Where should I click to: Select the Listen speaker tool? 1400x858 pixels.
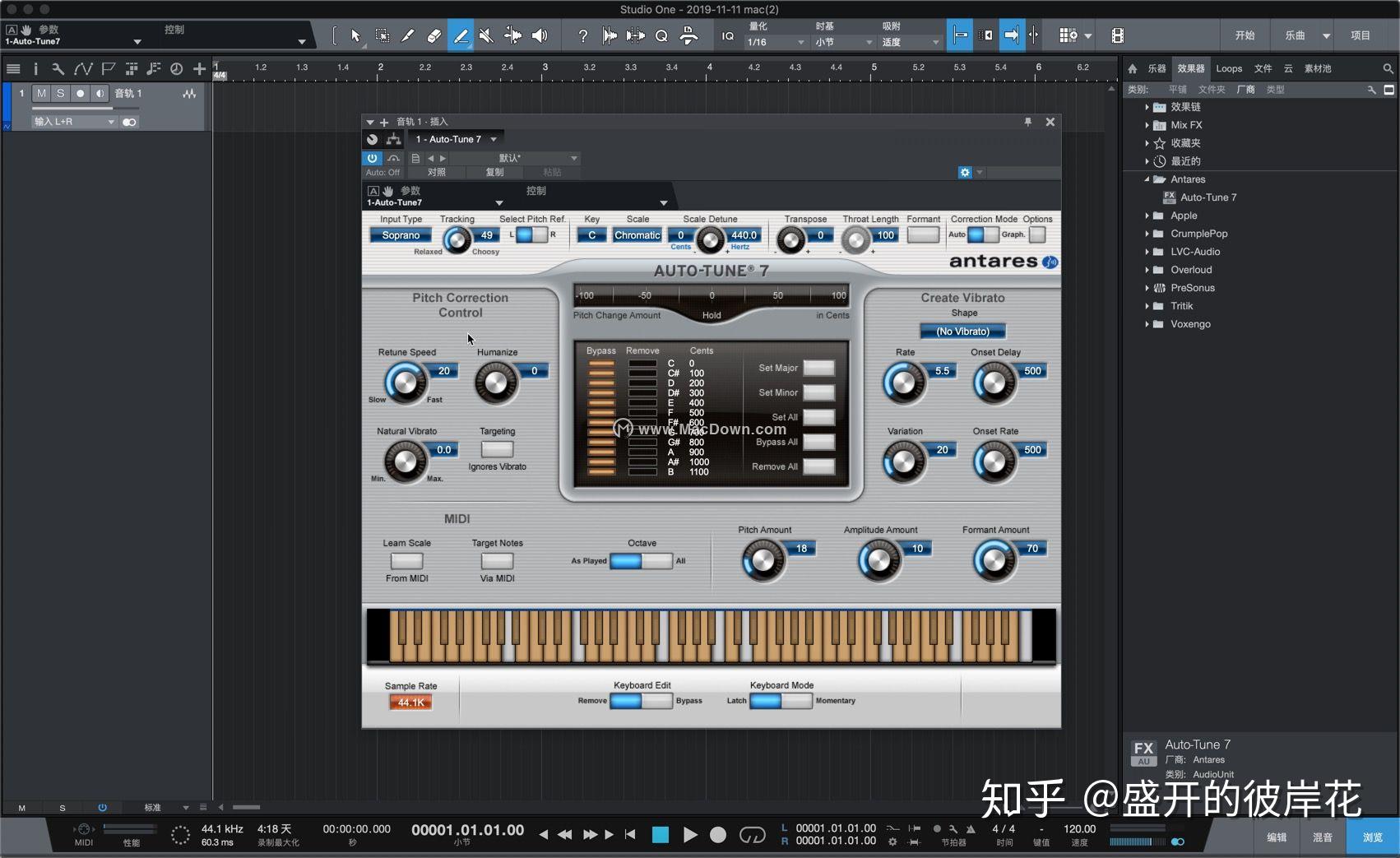(540, 35)
